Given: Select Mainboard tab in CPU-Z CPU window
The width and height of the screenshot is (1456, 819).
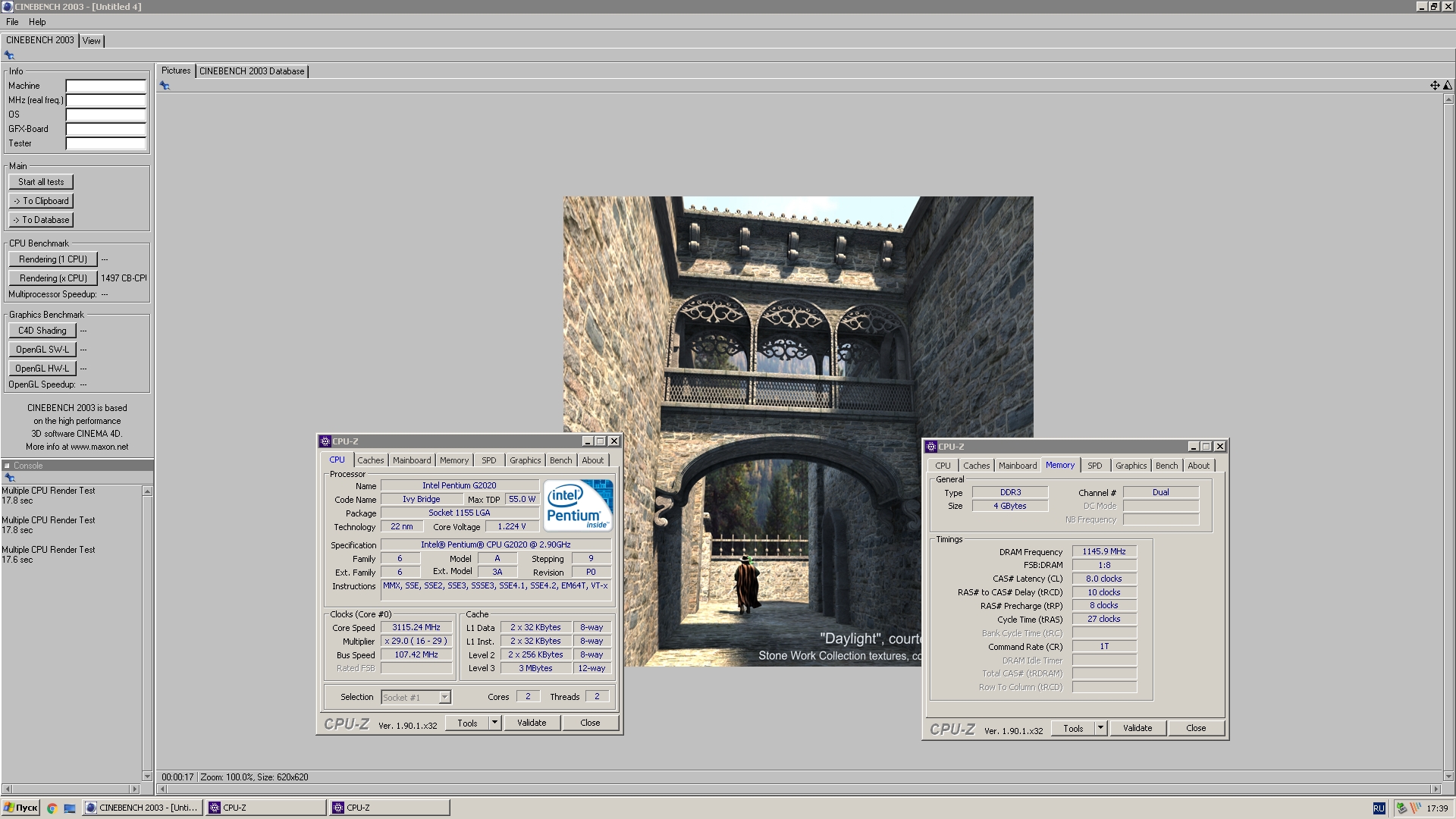Looking at the screenshot, I should (412, 460).
